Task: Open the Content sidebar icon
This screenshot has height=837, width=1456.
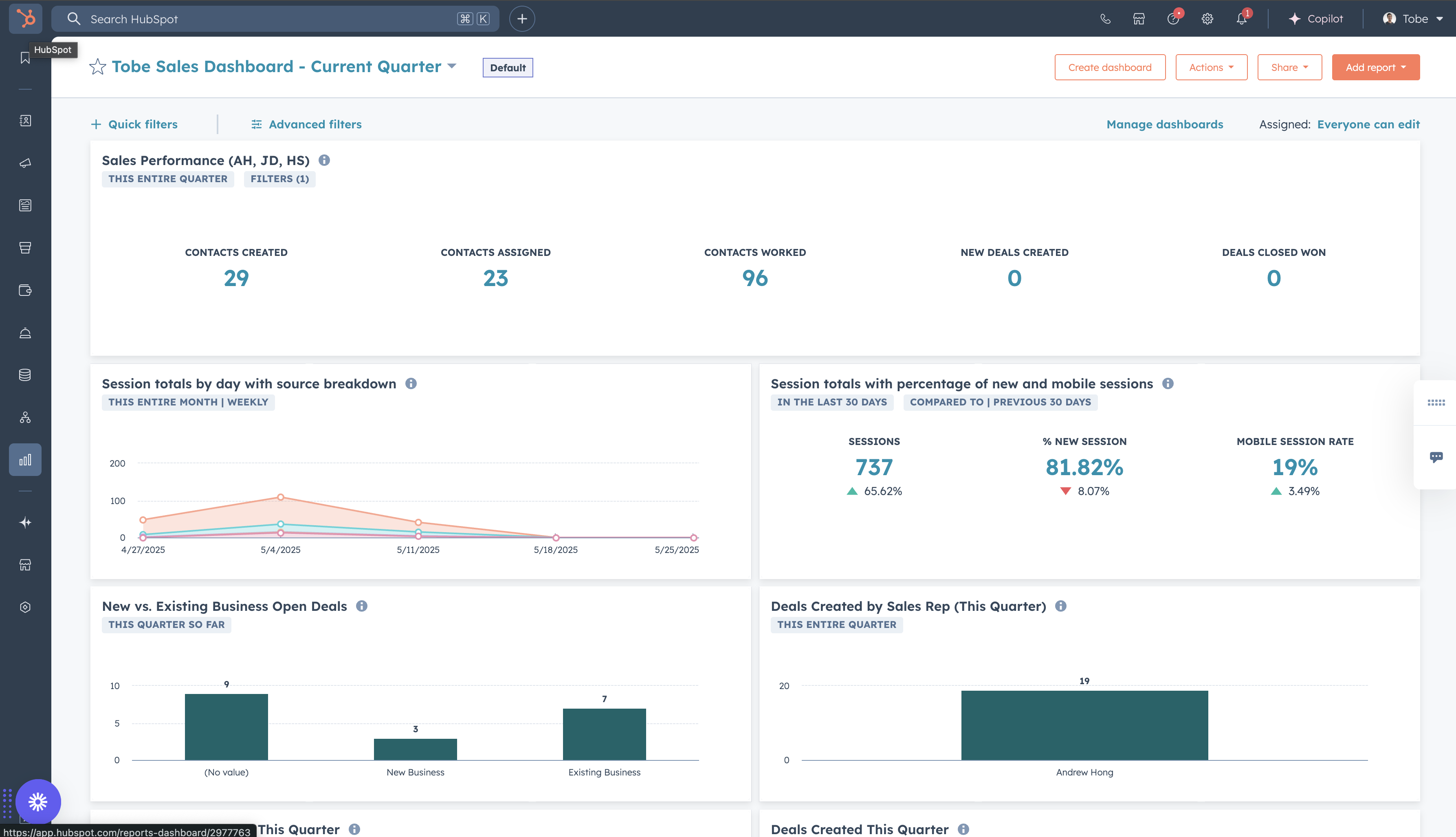Action: coord(25,205)
